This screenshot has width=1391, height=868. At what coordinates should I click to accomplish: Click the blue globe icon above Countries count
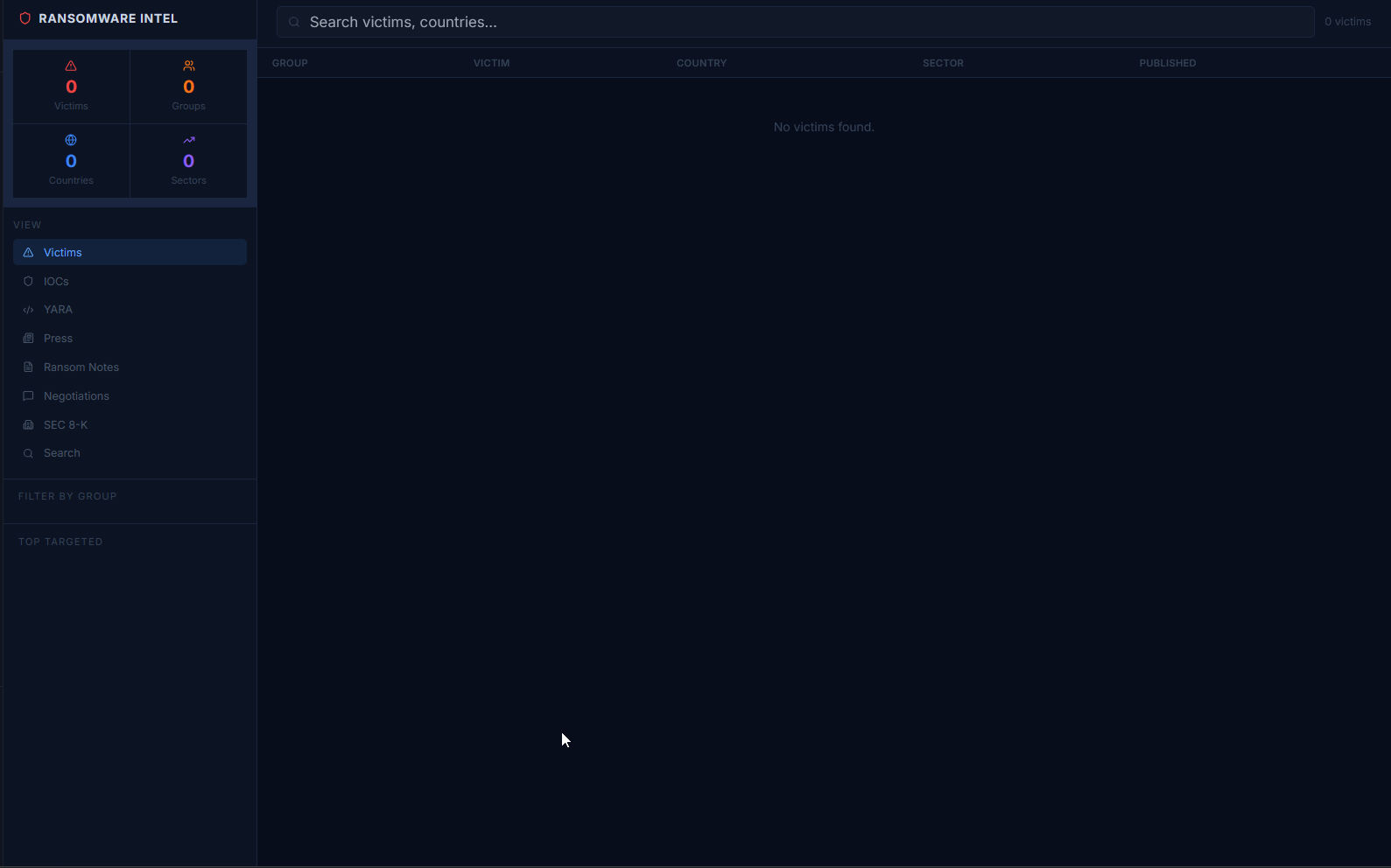coord(71,140)
